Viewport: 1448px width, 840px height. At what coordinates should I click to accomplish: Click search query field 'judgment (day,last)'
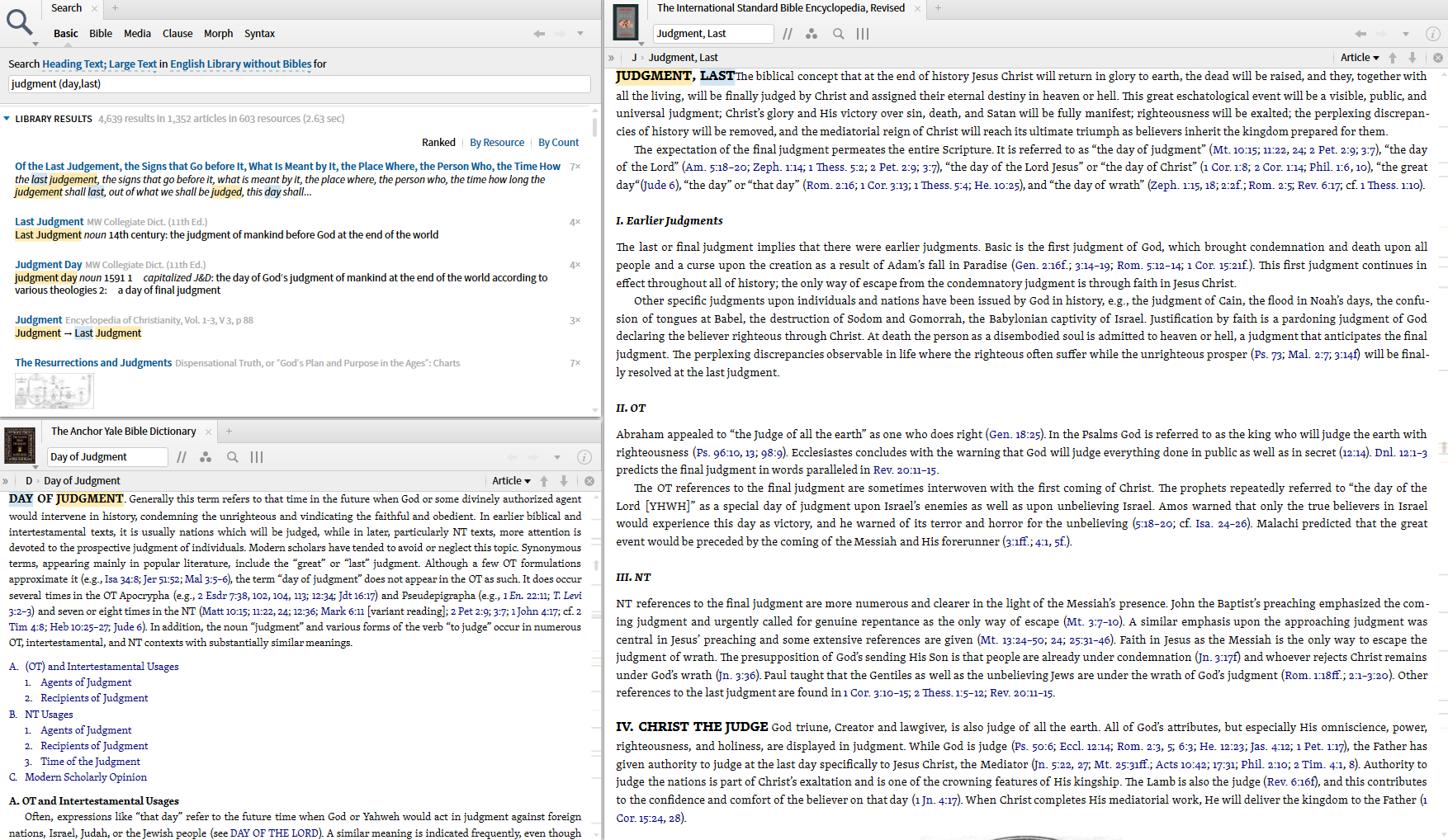click(300, 84)
